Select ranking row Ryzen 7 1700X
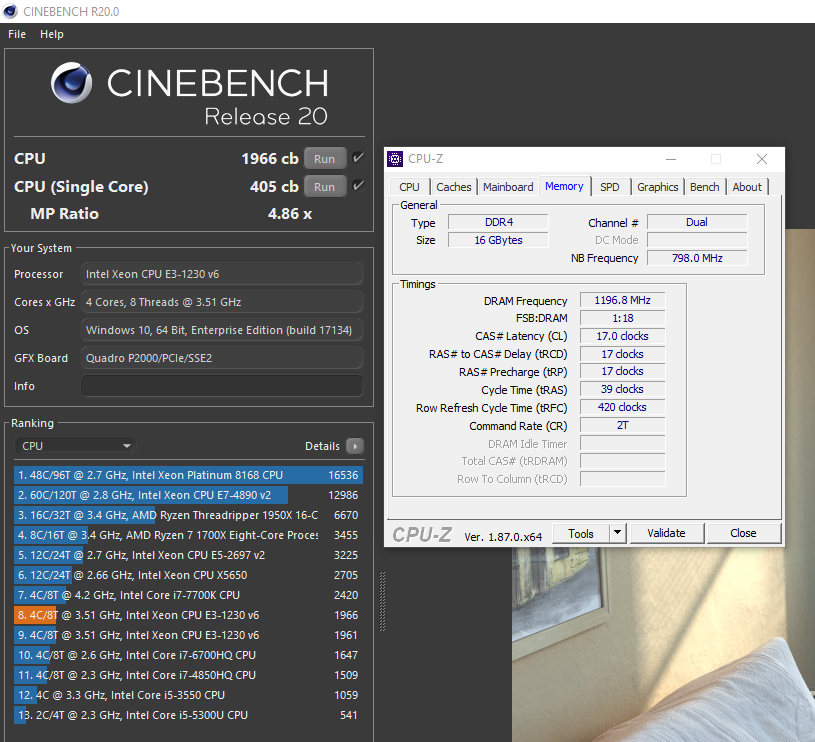This screenshot has width=815, height=742. (188, 535)
